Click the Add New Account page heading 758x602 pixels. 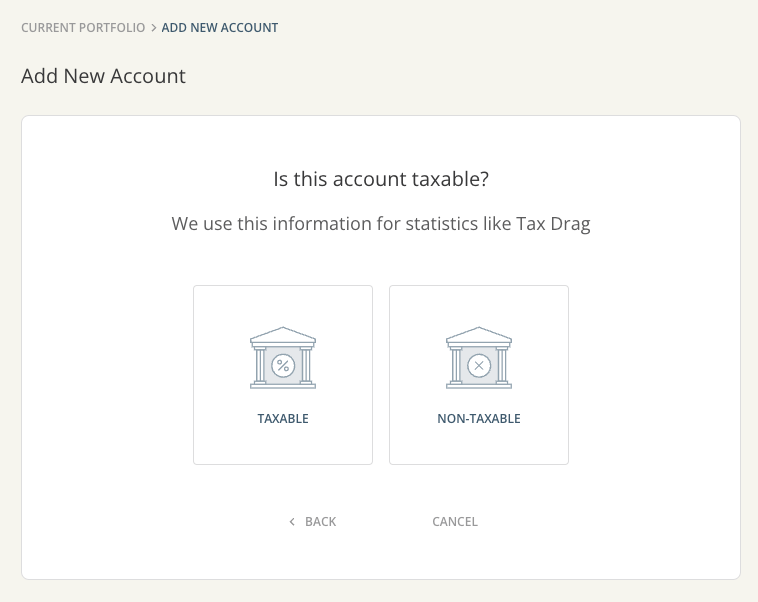pos(103,76)
